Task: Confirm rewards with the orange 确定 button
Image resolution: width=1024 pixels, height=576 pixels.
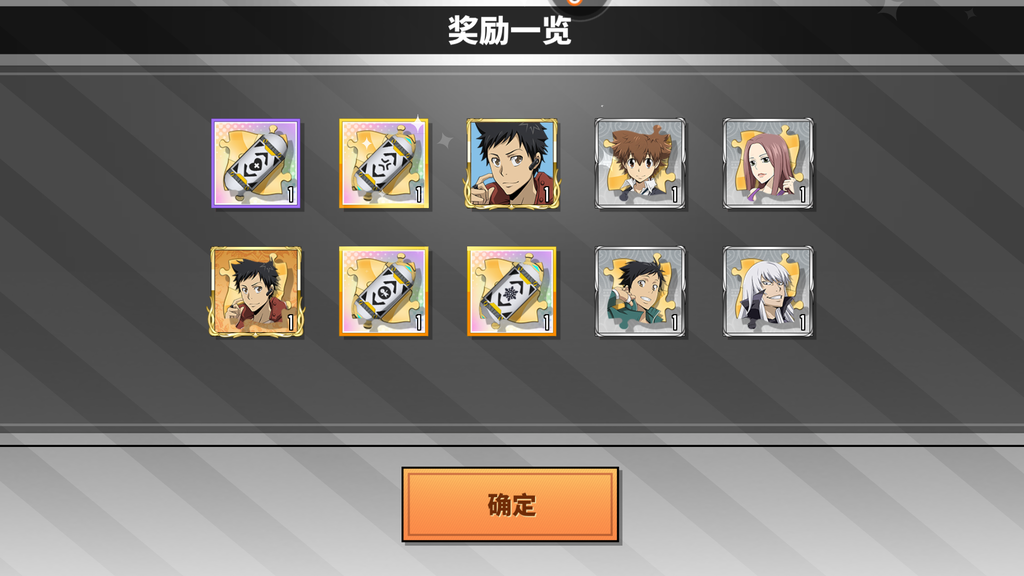Action: pos(510,504)
